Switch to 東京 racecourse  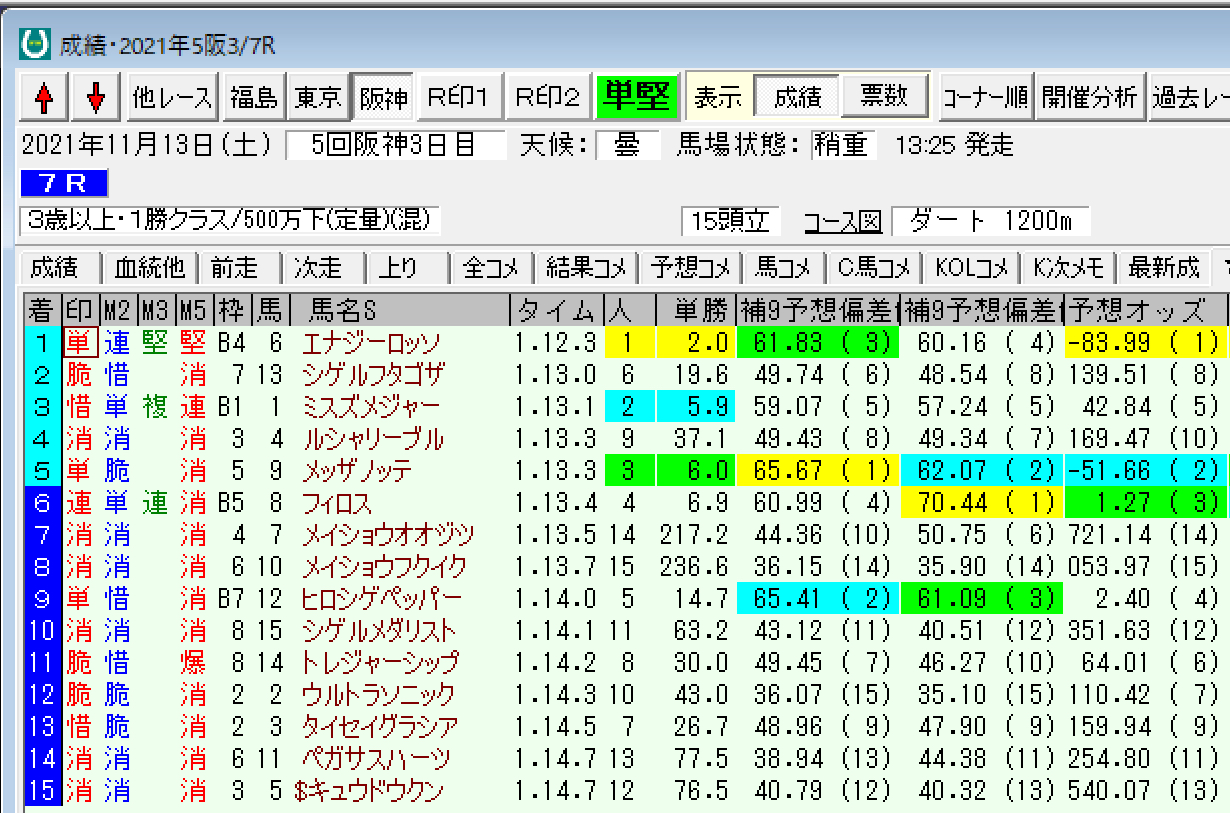[x=318, y=97]
